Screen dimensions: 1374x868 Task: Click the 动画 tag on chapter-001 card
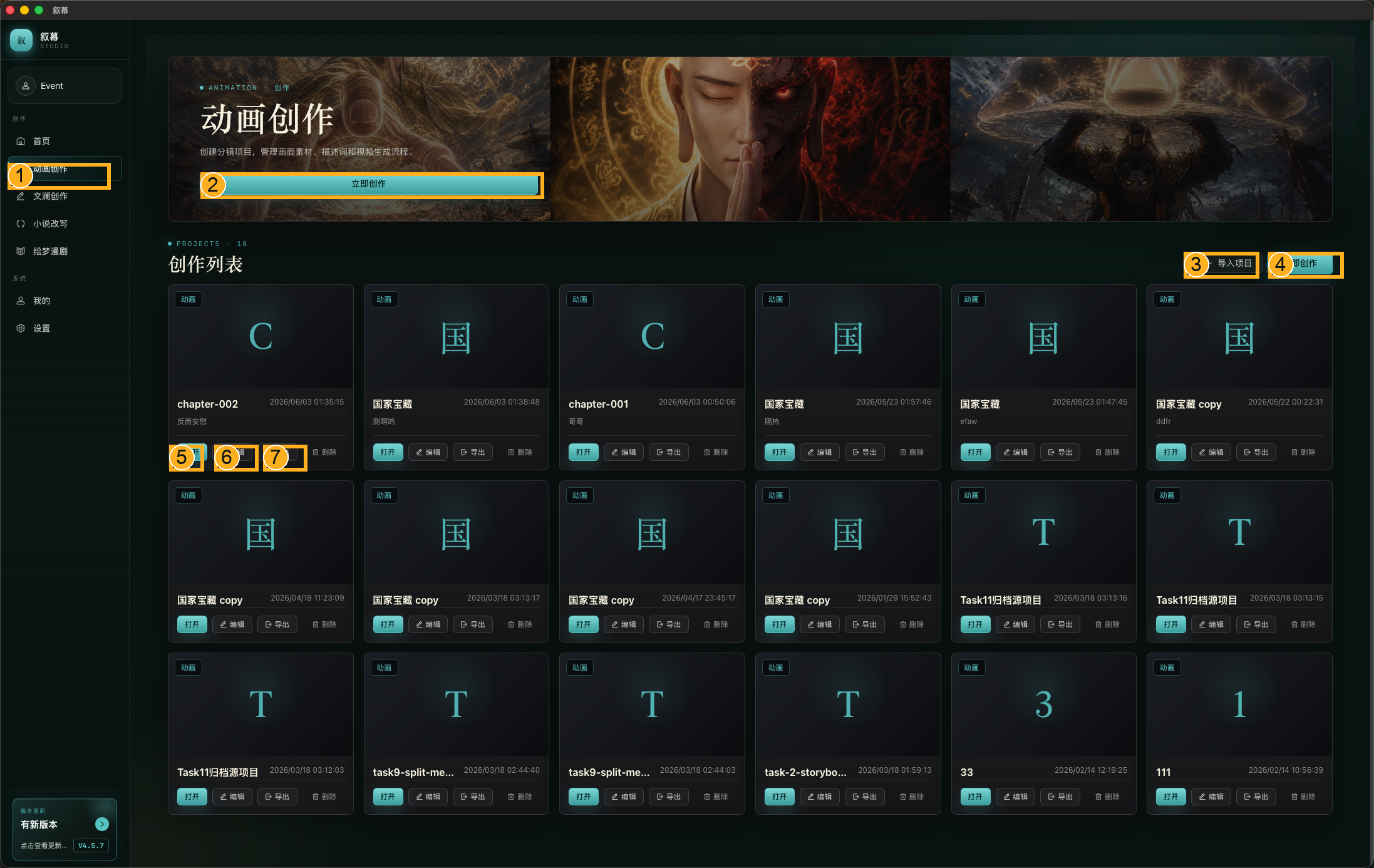tap(580, 299)
